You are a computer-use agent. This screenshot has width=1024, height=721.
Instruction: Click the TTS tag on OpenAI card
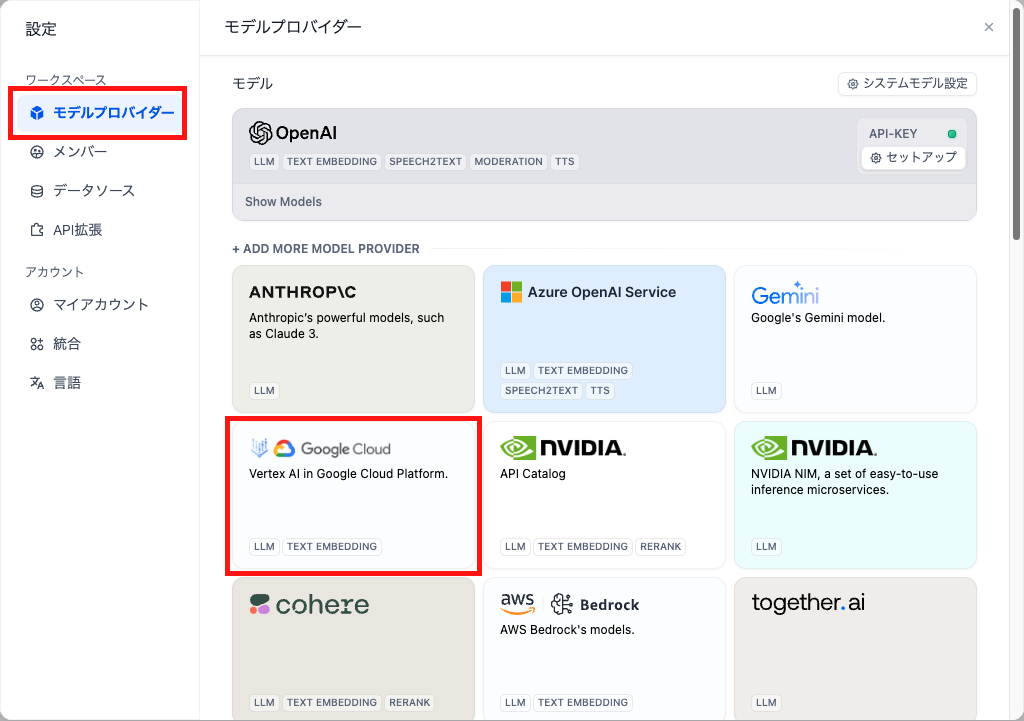tap(565, 161)
